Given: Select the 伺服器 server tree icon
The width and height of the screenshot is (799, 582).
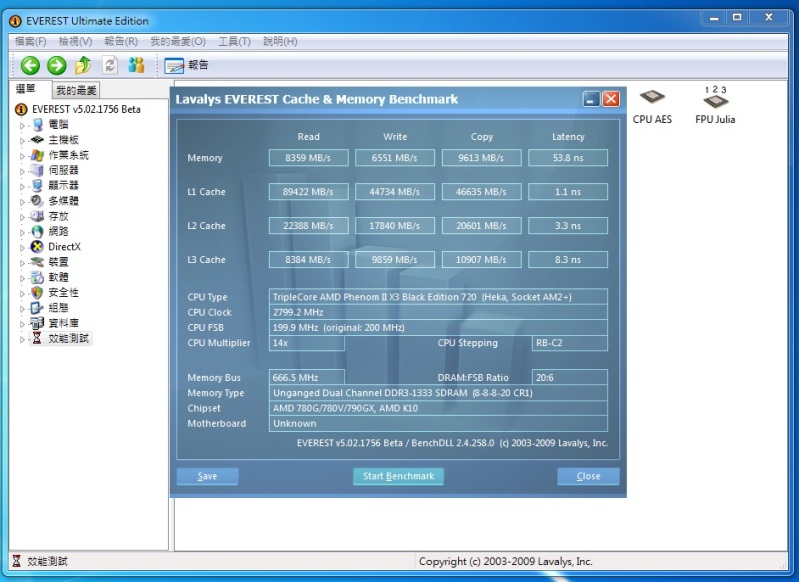Looking at the screenshot, I should [x=37, y=170].
